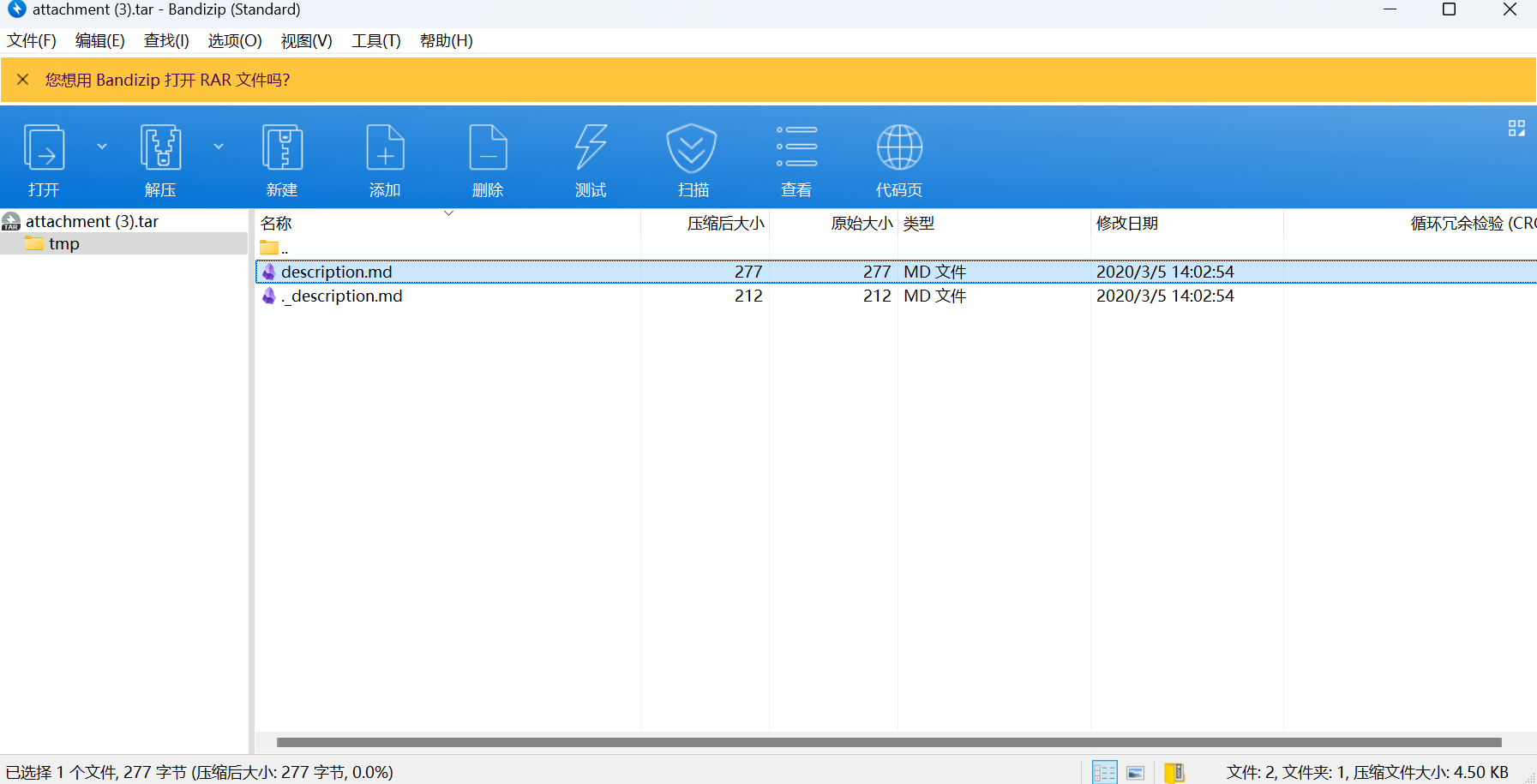Viewport: 1537px width, 784px height.
Task: Sort by 原始大小 column header
Action: 833,223
